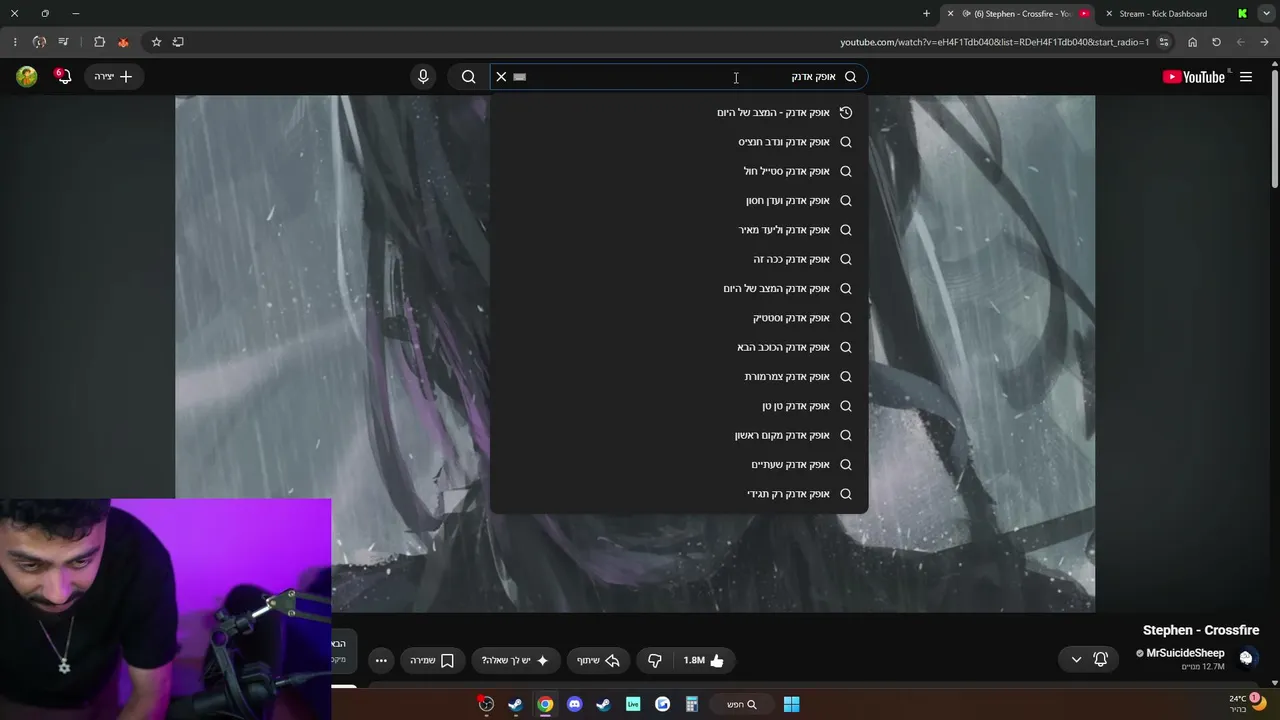Switch to Stephen - Crossfire browser tab
The image size is (1280, 720).
coord(1020,14)
